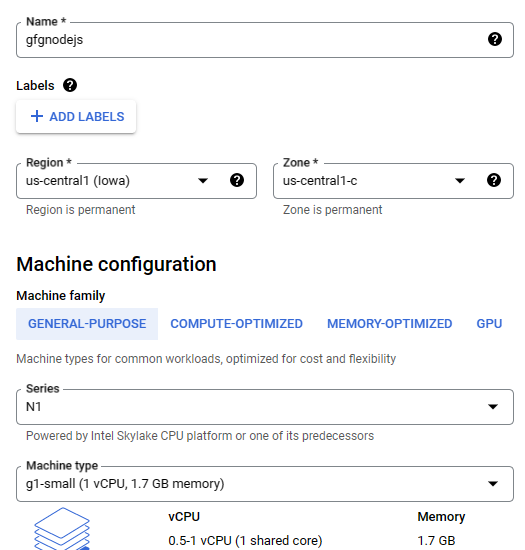525x550 pixels.
Task: Show help for the Region field
Action: click(x=237, y=180)
